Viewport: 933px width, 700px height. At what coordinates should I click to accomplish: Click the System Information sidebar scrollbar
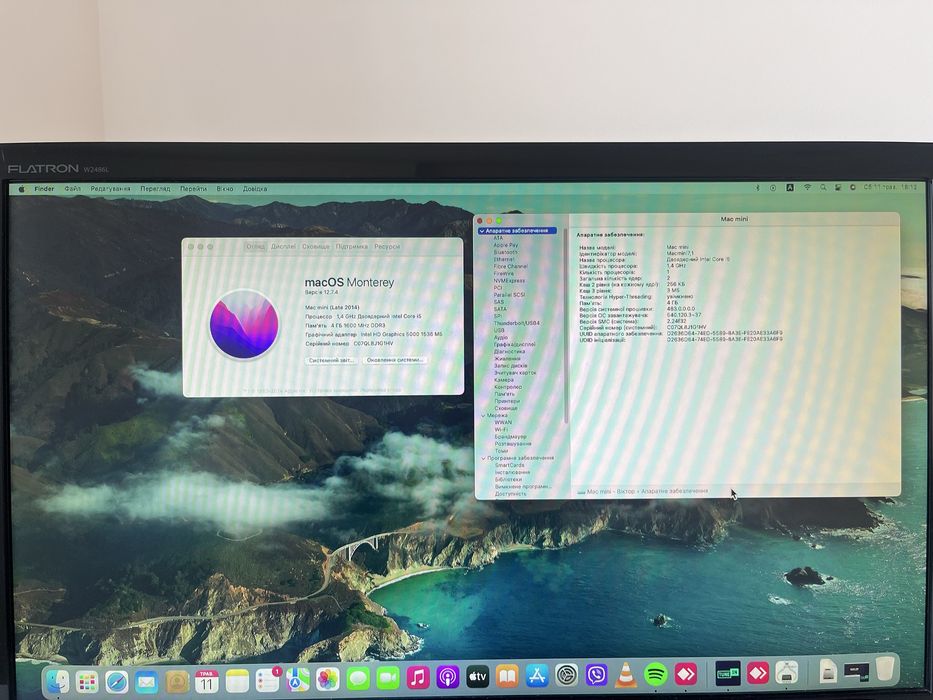565,326
